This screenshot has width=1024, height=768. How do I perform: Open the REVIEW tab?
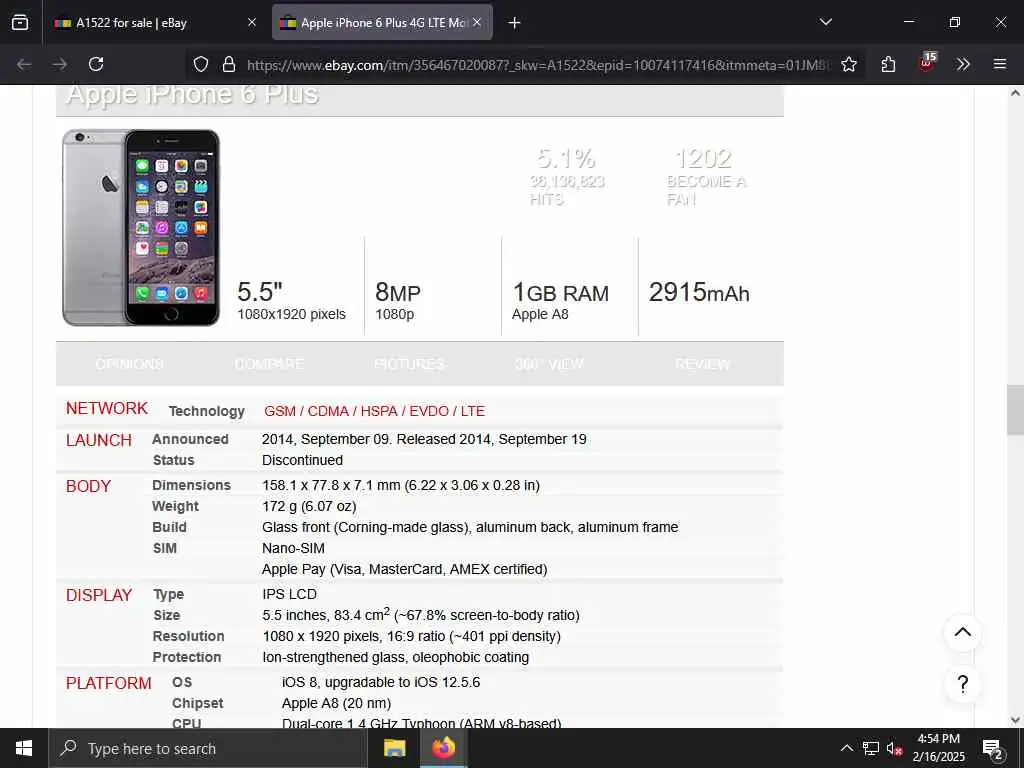[x=703, y=364]
